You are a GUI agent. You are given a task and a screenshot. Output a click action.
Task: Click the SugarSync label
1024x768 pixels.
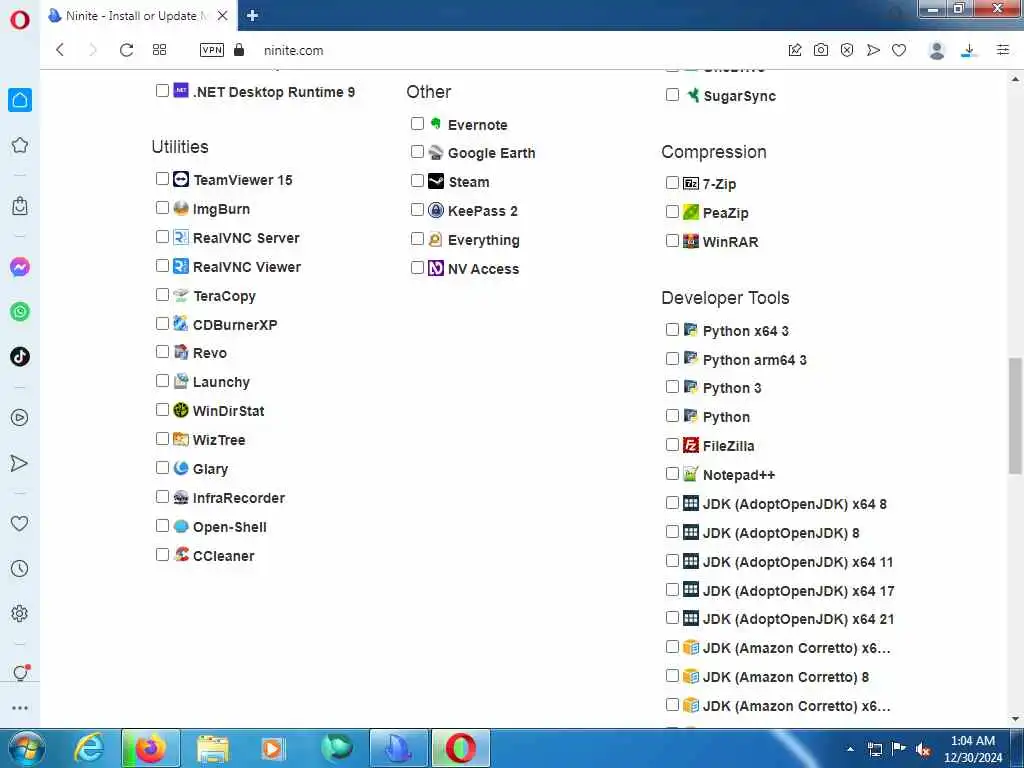[x=739, y=96]
